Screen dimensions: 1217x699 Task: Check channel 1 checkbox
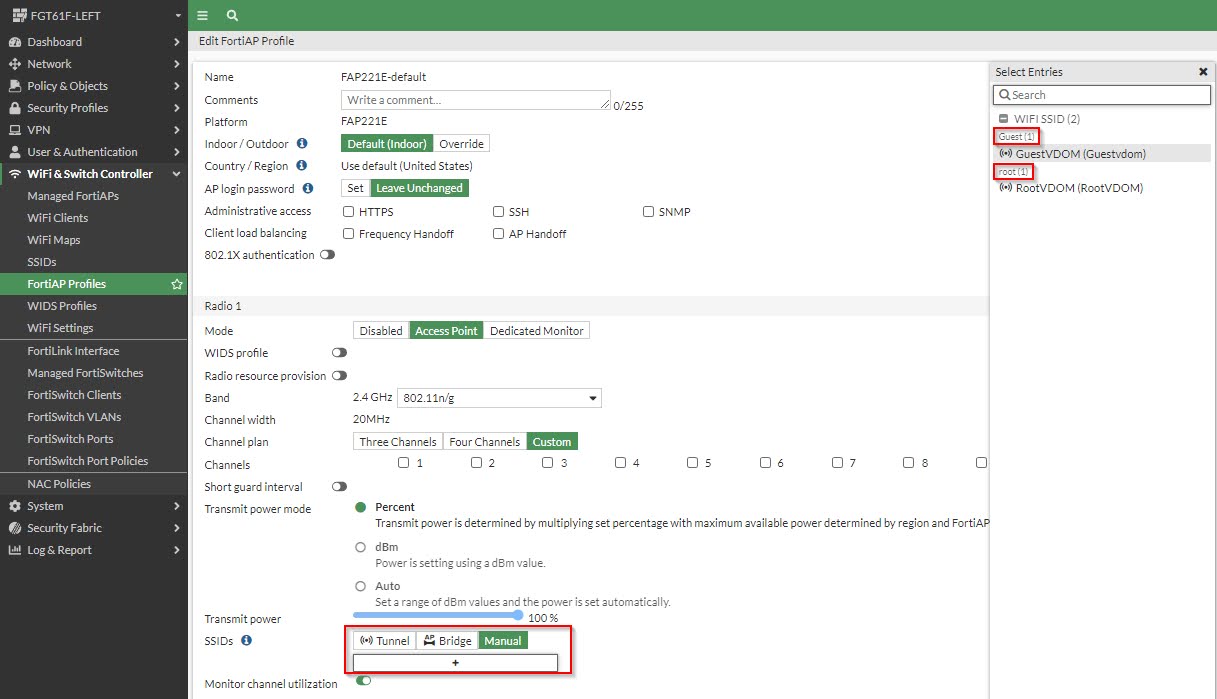click(403, 463)
